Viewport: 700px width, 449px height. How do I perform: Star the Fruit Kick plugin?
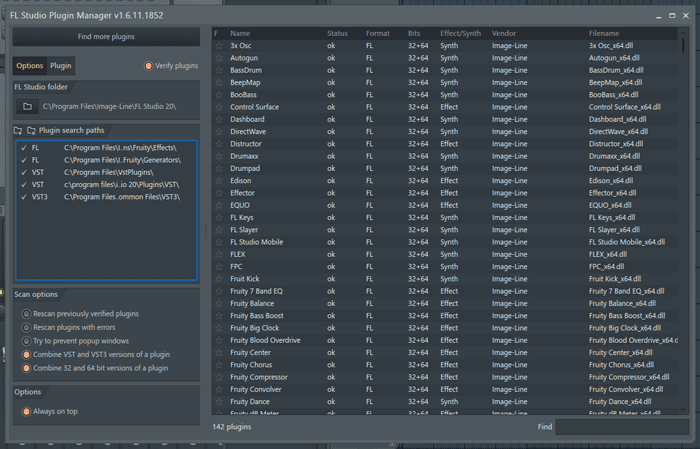coord(219,279)
